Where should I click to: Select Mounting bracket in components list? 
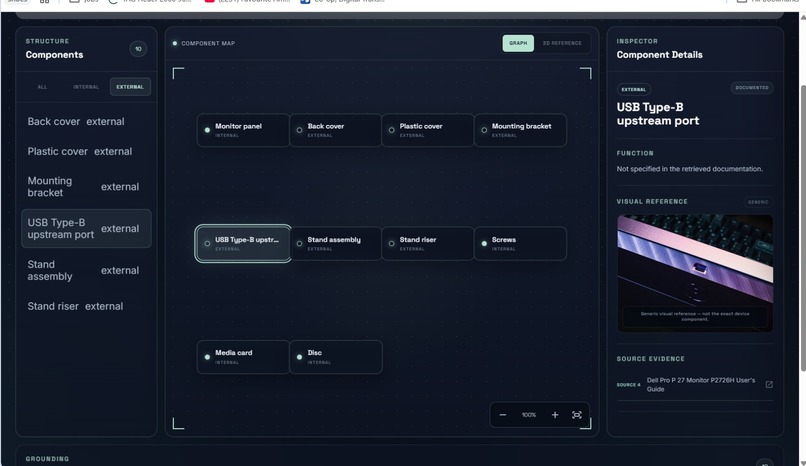pos(86,187)
